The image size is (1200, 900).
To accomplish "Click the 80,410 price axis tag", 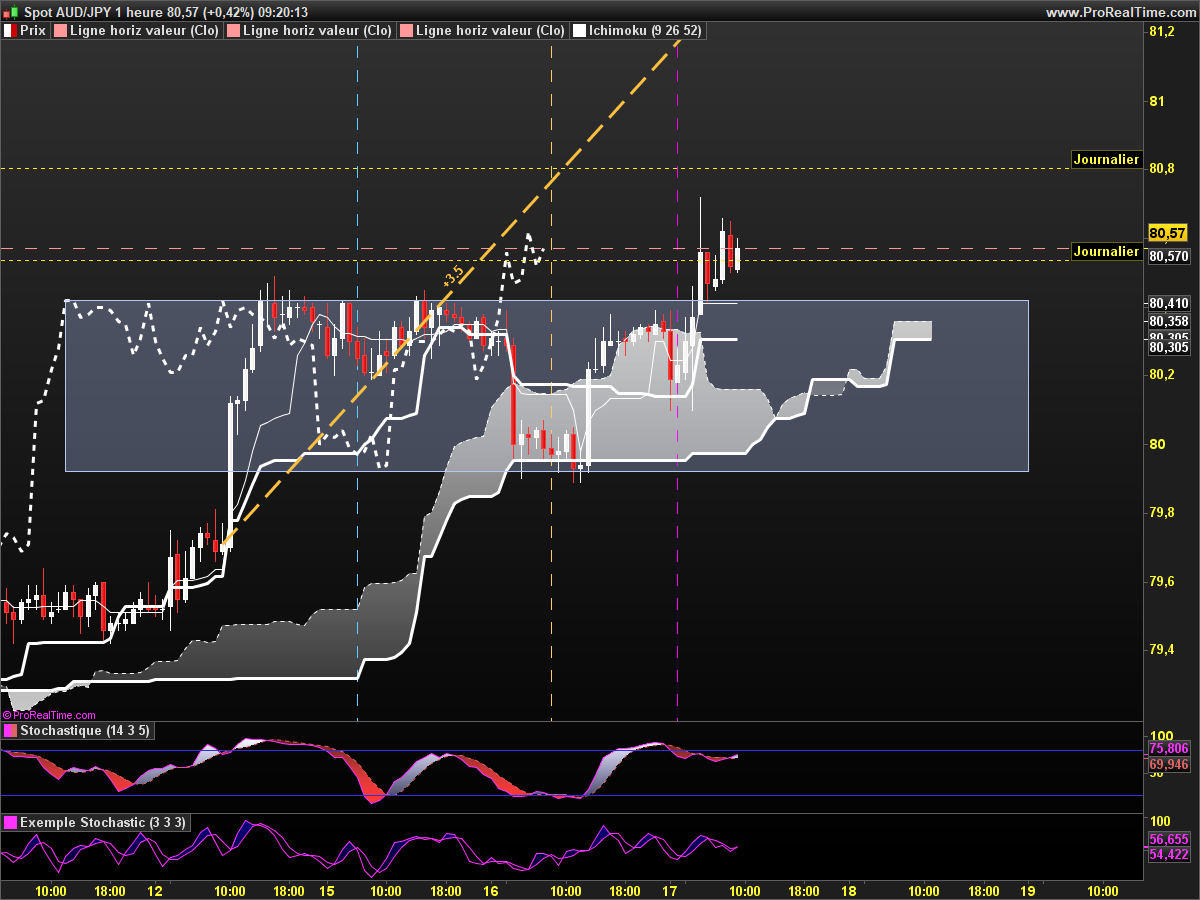I will click(x=1169, y=303).
